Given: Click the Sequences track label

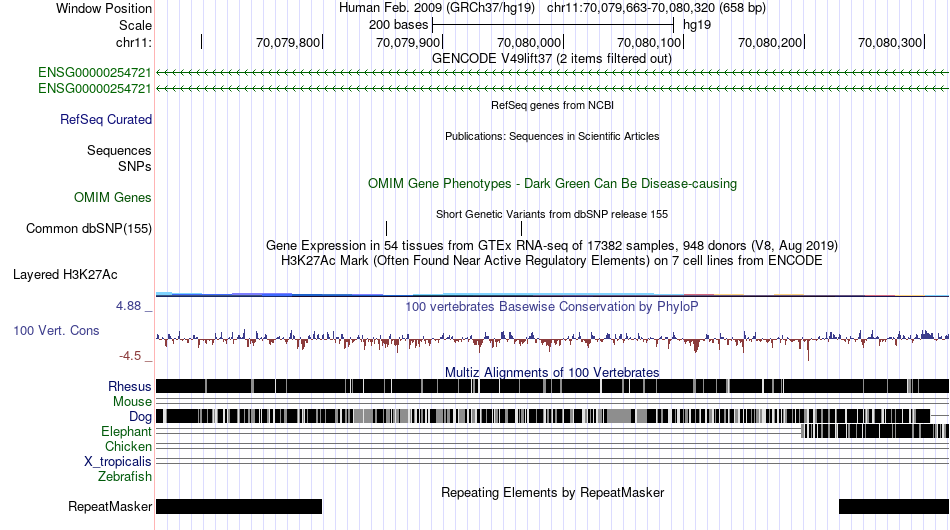Looking at the screenshot, I should coord(119,150).
